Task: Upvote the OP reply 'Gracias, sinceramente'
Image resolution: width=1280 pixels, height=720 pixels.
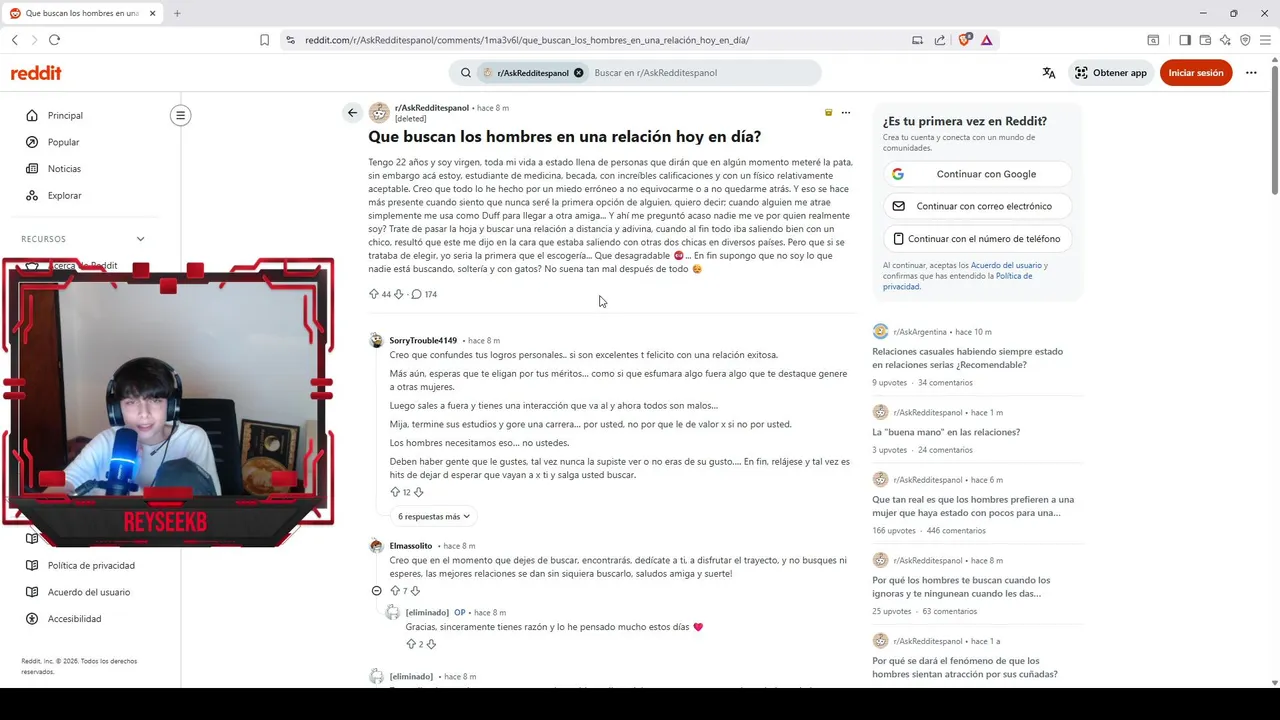Action: pyautogui.click(x=411, y=644)
